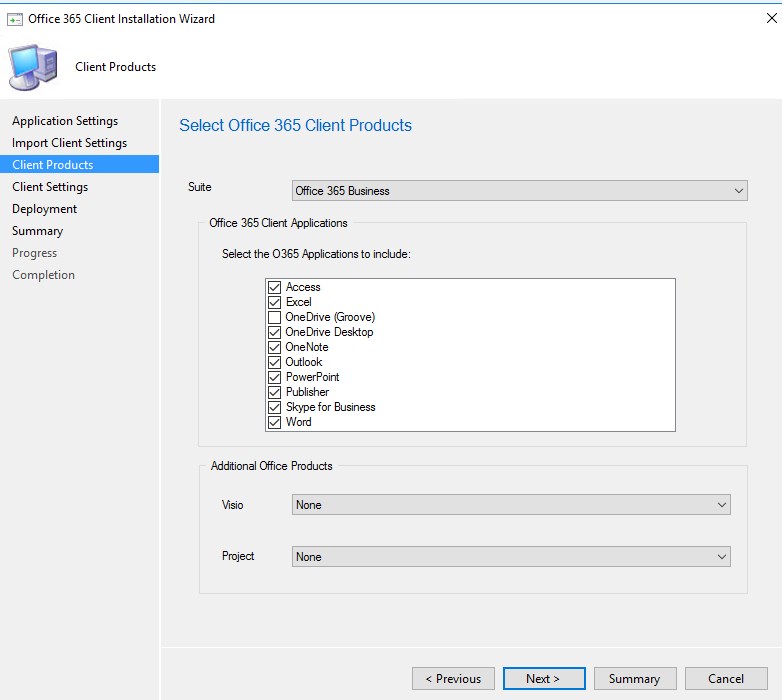Open the Deployment step
The width and height of the screenshot is (782, 700).
coord(44,209)
